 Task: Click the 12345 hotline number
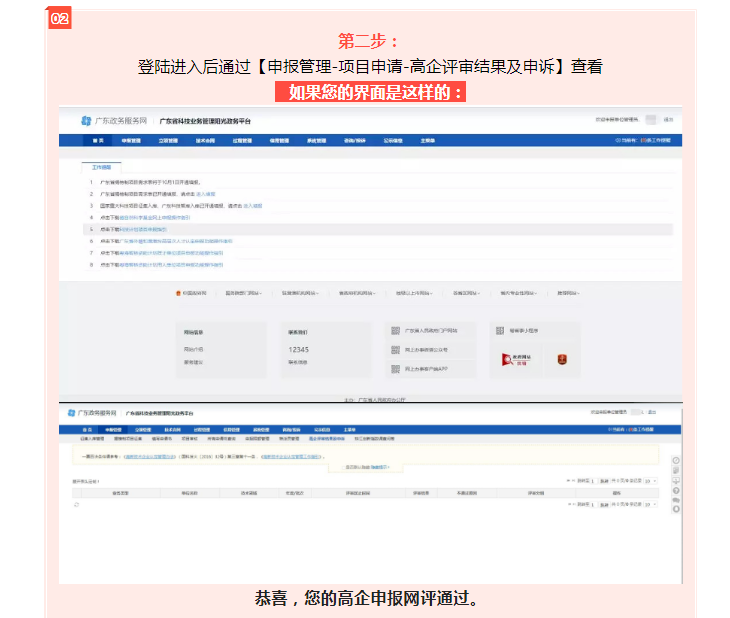point(298,349)
